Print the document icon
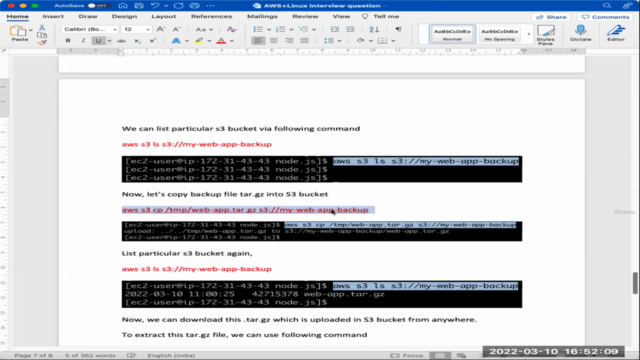 point(195,6)
